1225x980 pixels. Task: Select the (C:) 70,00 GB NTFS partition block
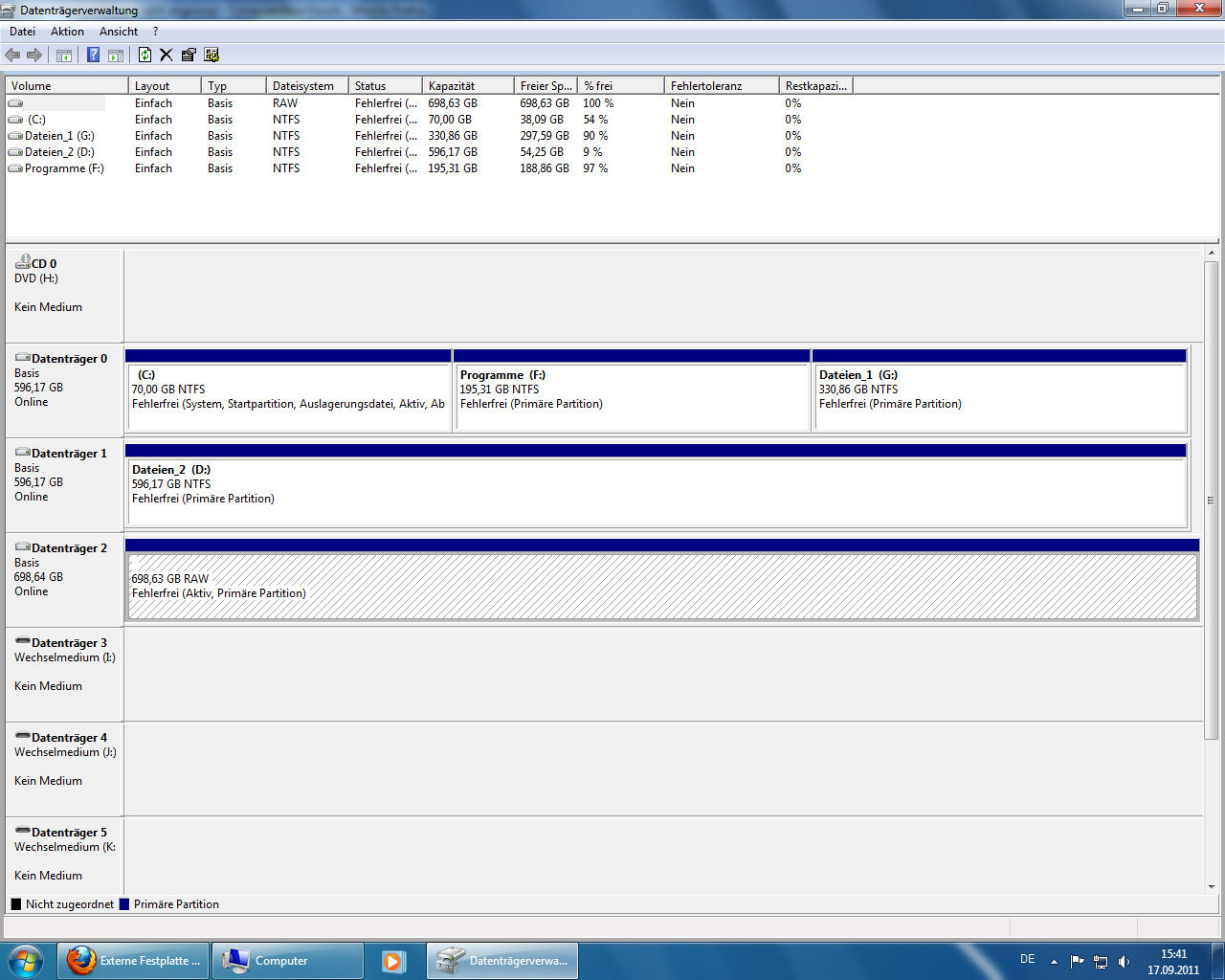click(288, 390)
